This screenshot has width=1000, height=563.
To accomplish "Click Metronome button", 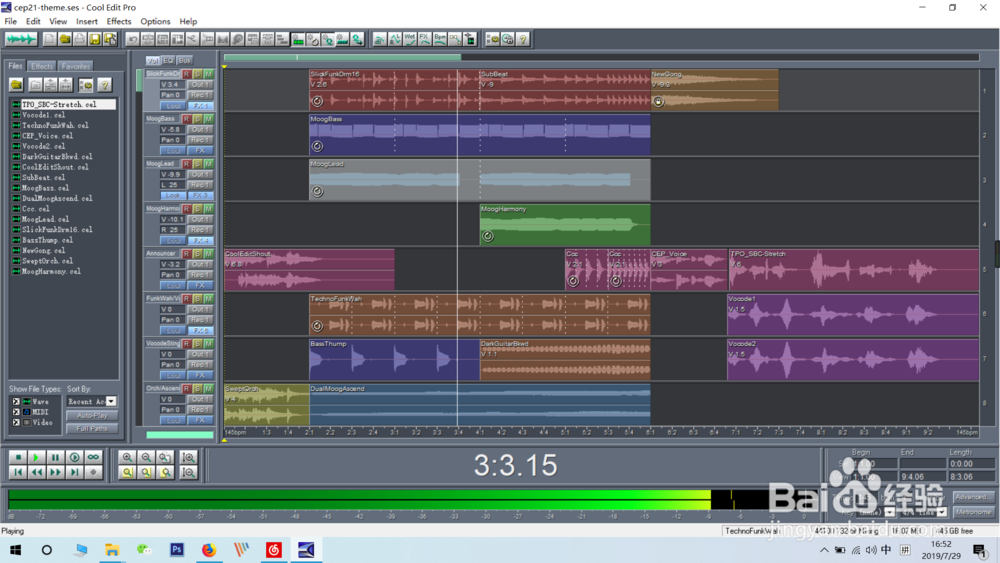I will (973, 512).
